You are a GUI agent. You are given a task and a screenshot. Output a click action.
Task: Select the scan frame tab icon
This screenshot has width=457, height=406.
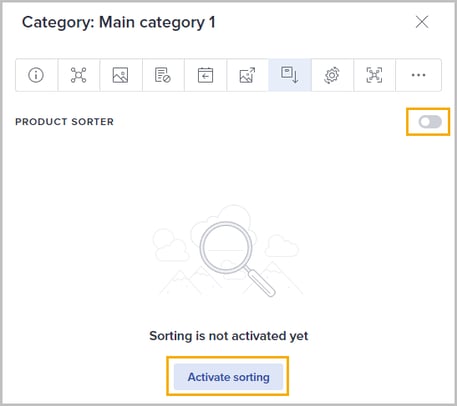click(374, 75)
